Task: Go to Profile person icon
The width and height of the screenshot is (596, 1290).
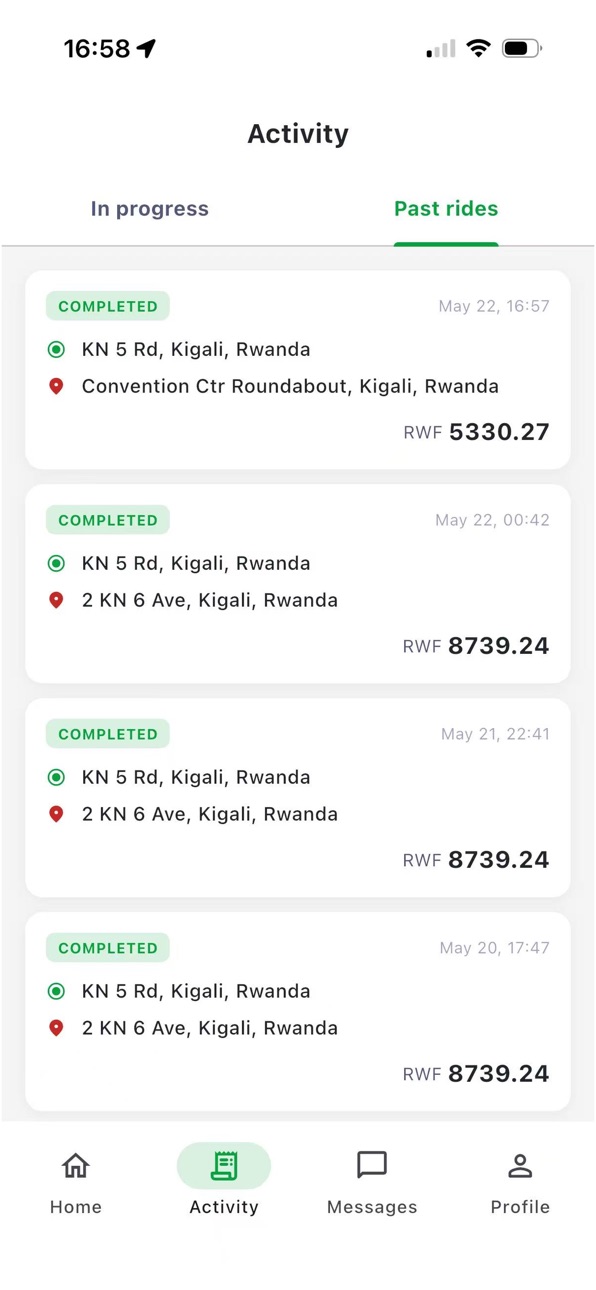Action: coord(520,1165)
